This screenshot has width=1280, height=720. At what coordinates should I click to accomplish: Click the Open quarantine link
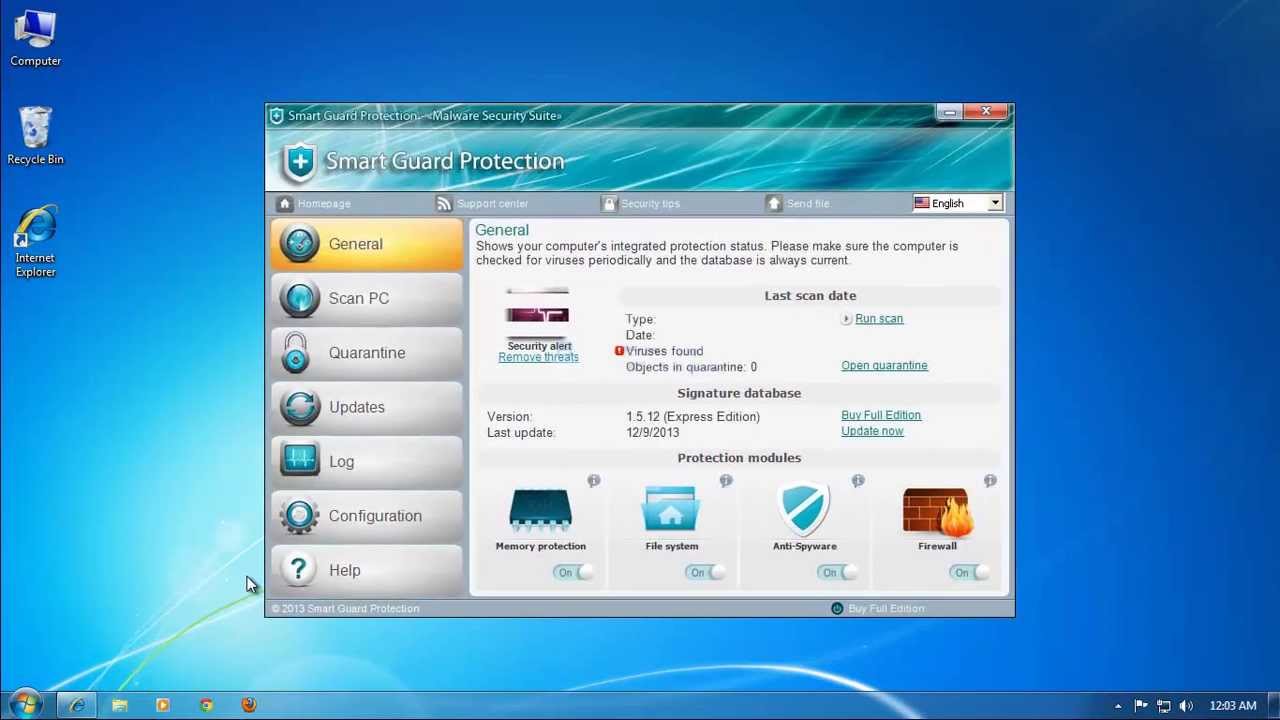(x=884, y=366)
